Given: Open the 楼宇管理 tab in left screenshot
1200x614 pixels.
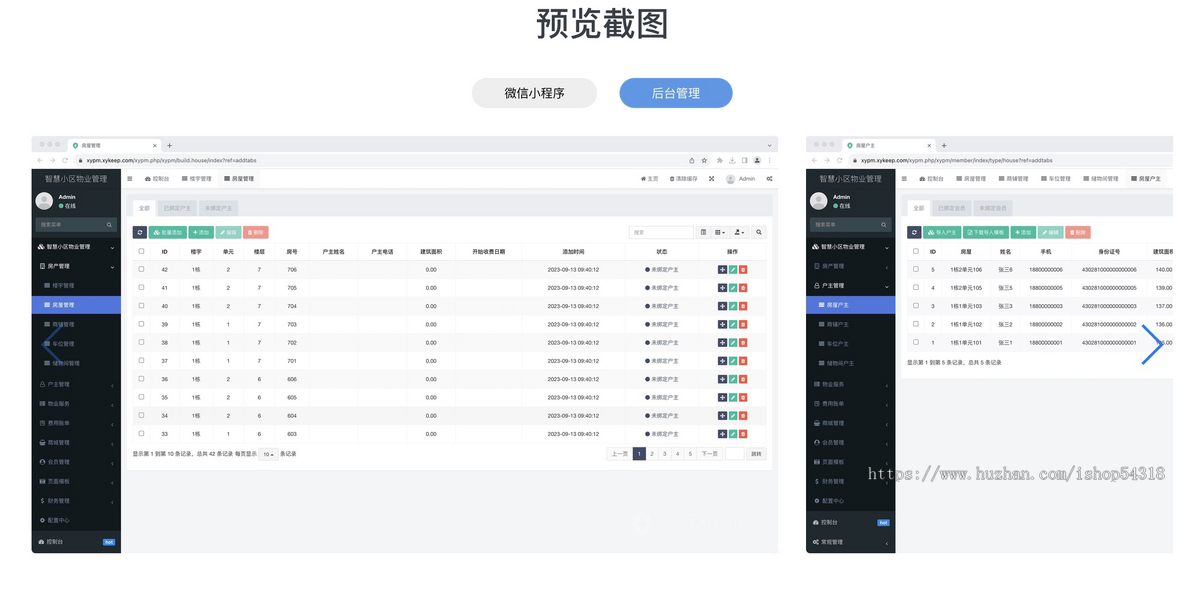Looking at the screenshot, I should (x=196, y=179).
